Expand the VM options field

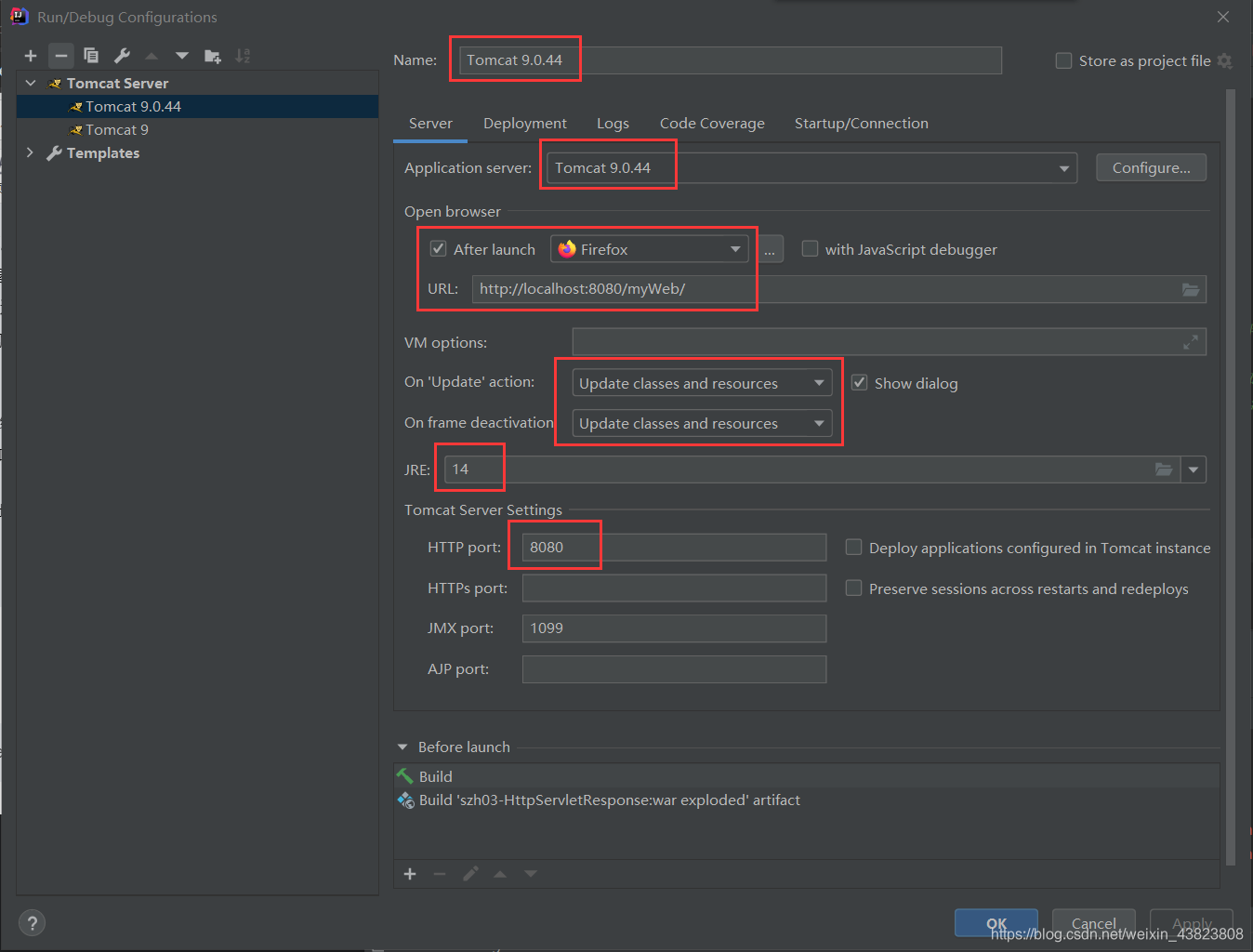(1191, 342)
